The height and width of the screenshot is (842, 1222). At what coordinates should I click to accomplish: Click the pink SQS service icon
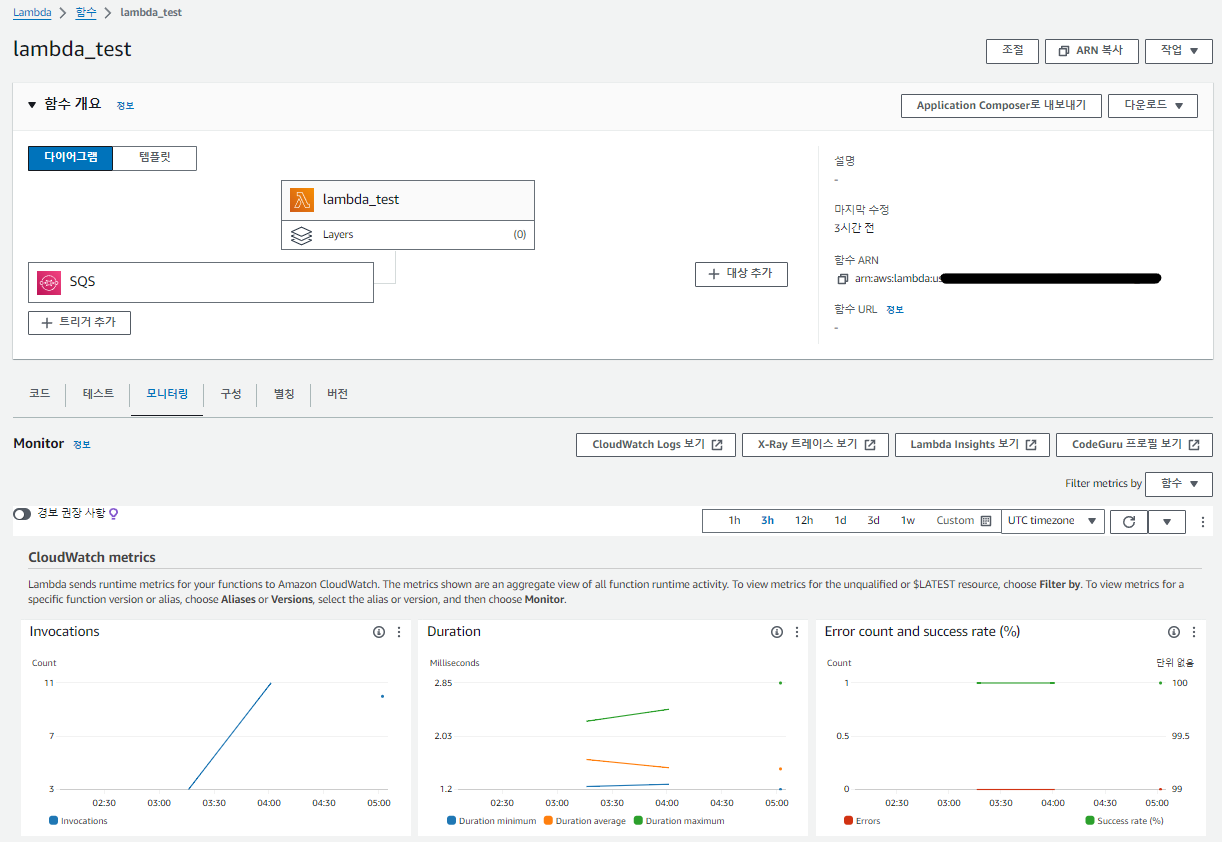49,282
